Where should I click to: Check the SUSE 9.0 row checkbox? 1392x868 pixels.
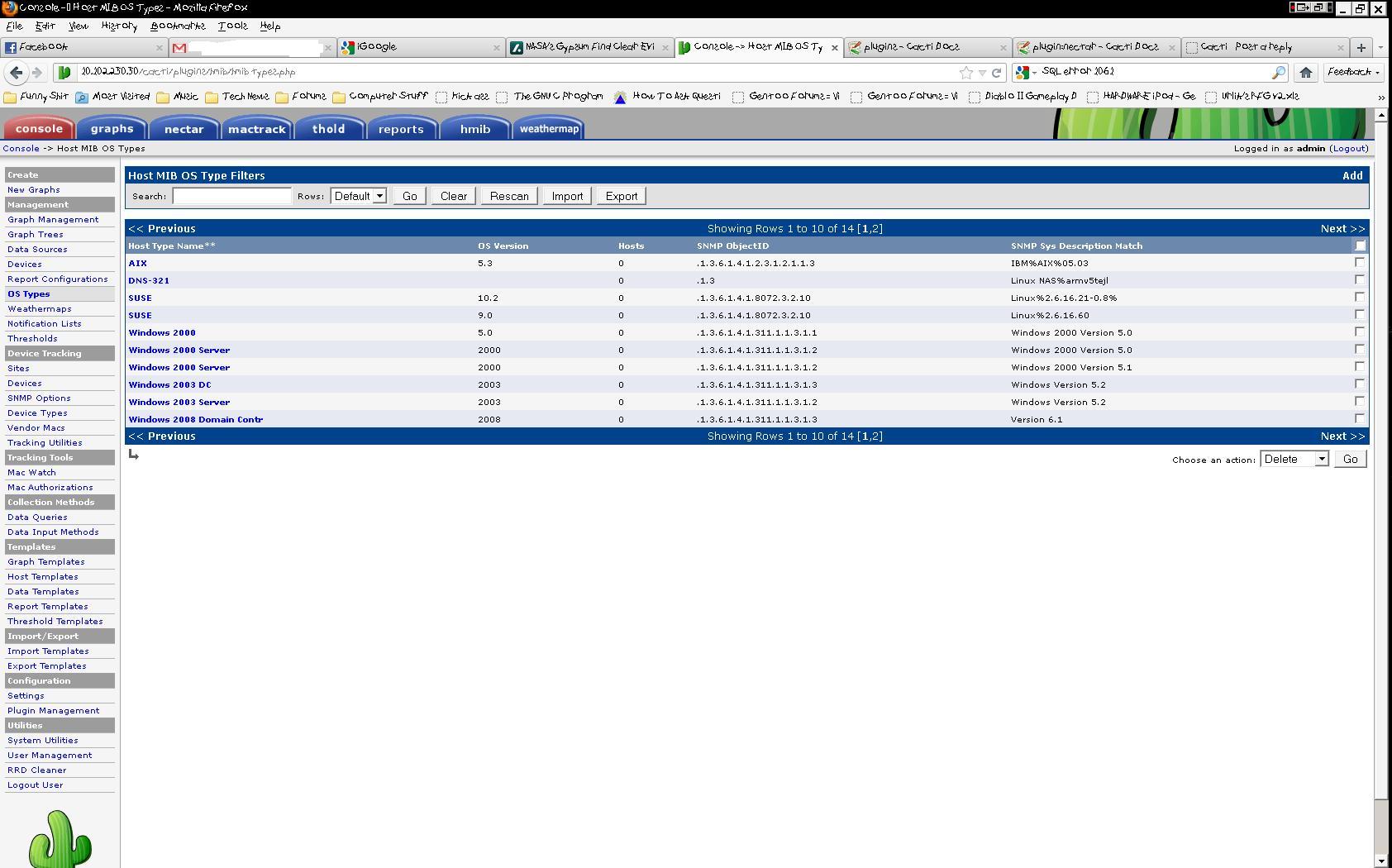[1360, 314]
